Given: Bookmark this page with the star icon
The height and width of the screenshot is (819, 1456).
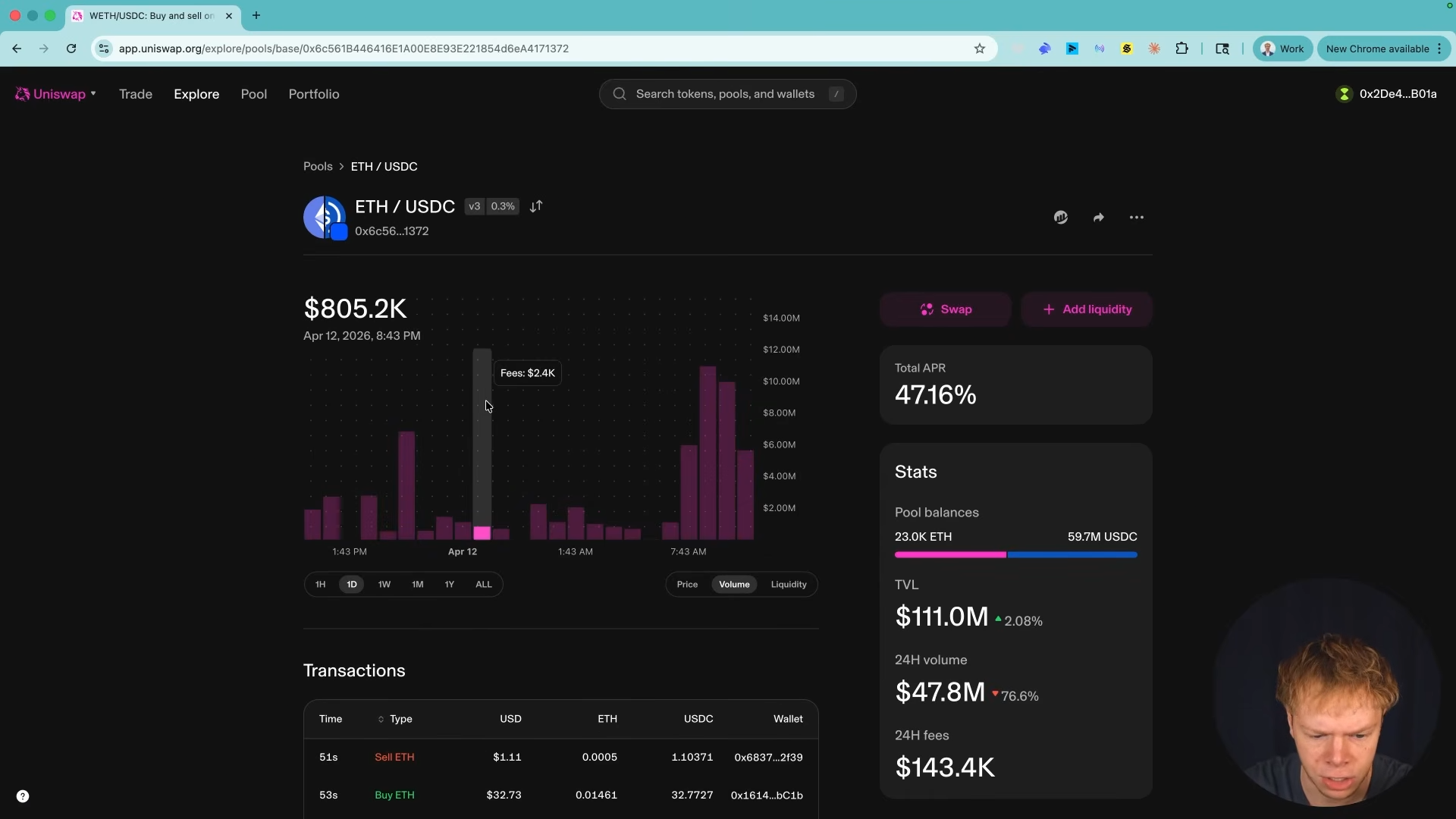Looking at the screenshot, I should pyautogui.click(x=980, y=49).
